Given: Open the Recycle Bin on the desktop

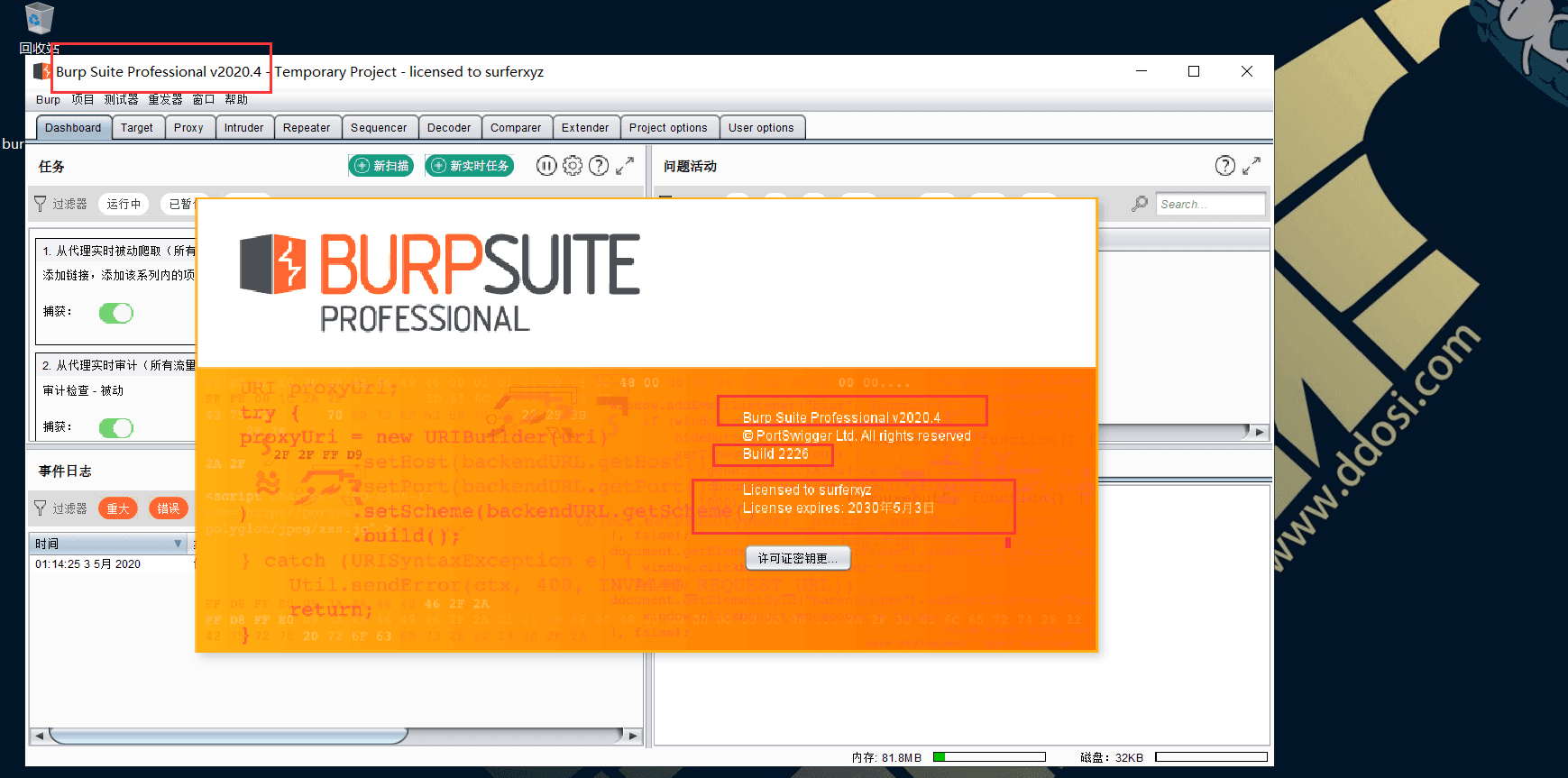Looking at the screenshot, I should 40,18.
